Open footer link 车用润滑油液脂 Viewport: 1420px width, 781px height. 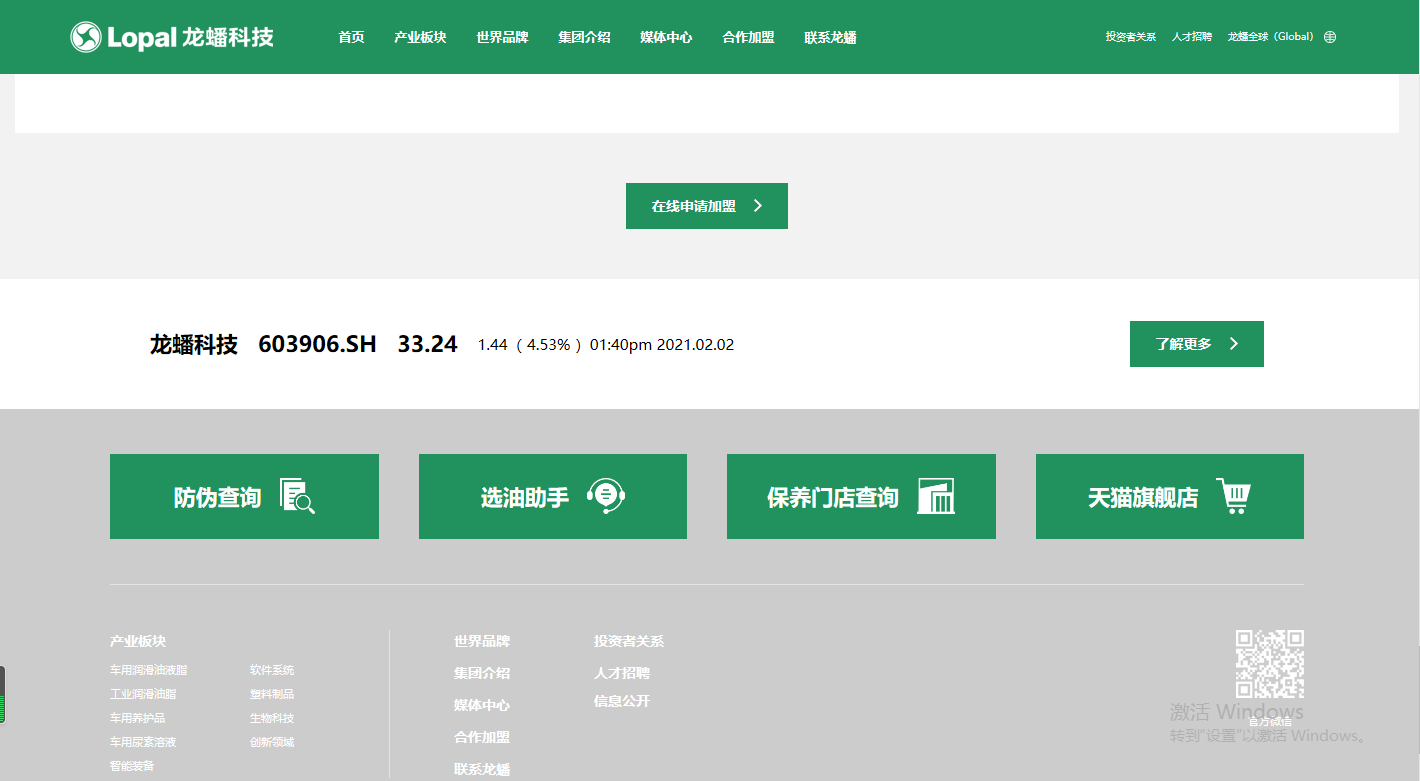click(x=149, y=670)
